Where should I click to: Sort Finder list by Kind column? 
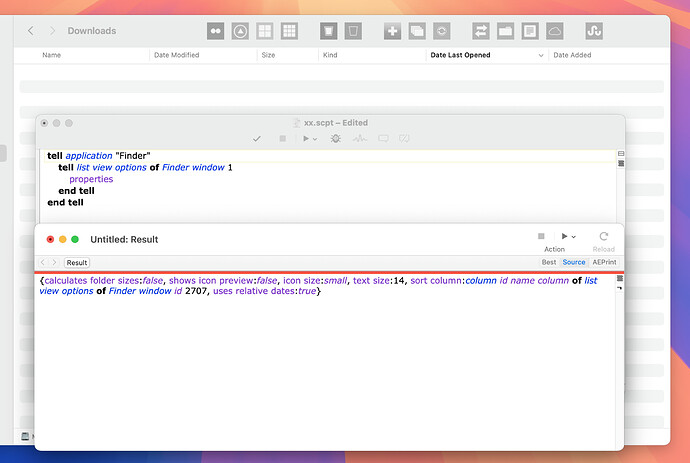click(330, 56)
